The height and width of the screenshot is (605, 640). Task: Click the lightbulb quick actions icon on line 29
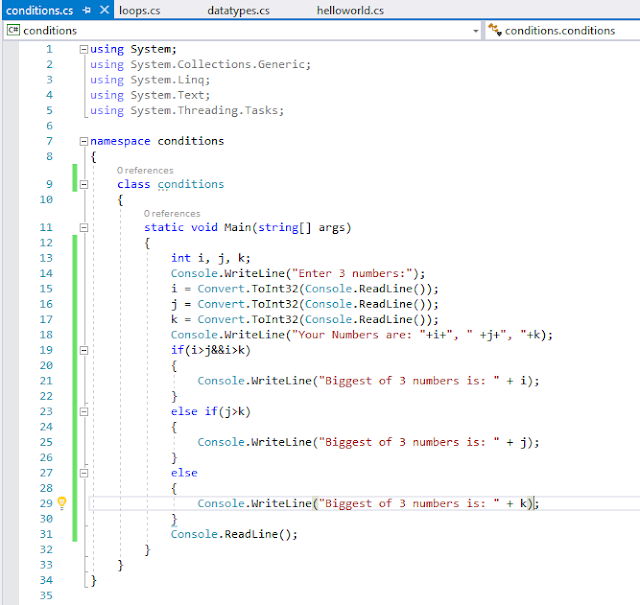[x=62, y=503]
